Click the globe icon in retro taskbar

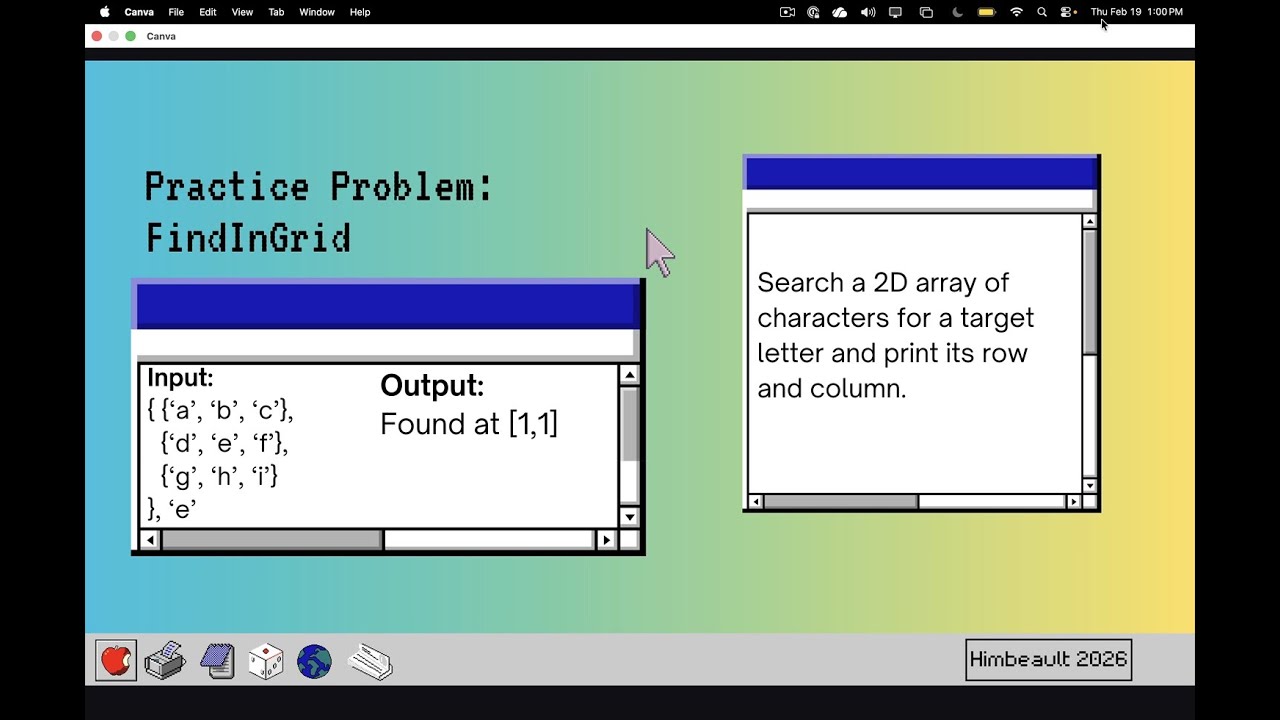[314, 662]
